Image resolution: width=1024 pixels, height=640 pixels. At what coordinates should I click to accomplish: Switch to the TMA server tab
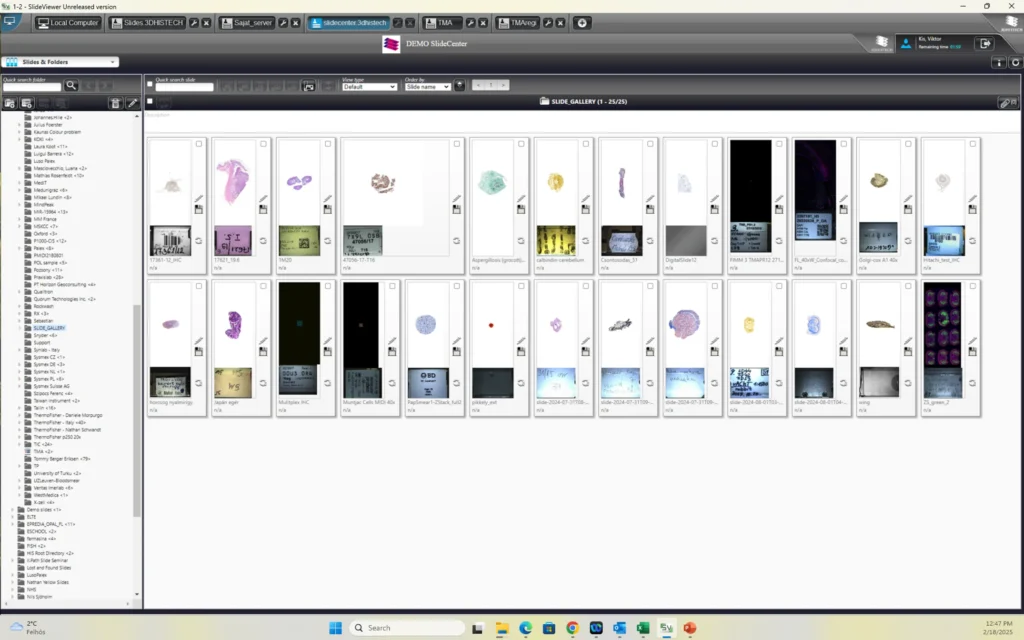coord(444,22)
